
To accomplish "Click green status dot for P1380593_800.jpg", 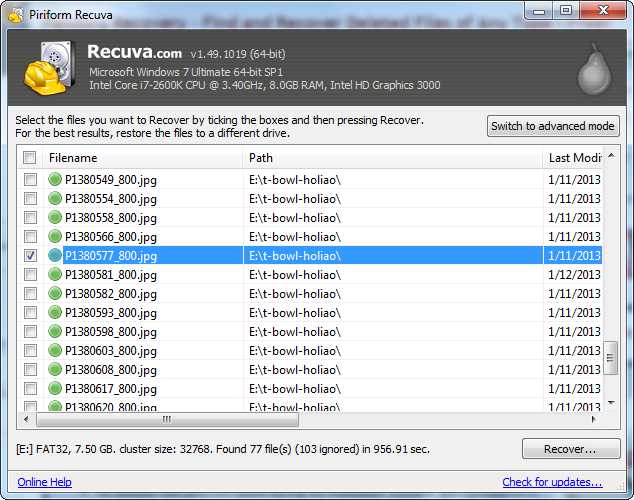I will [x=55, y=312].
